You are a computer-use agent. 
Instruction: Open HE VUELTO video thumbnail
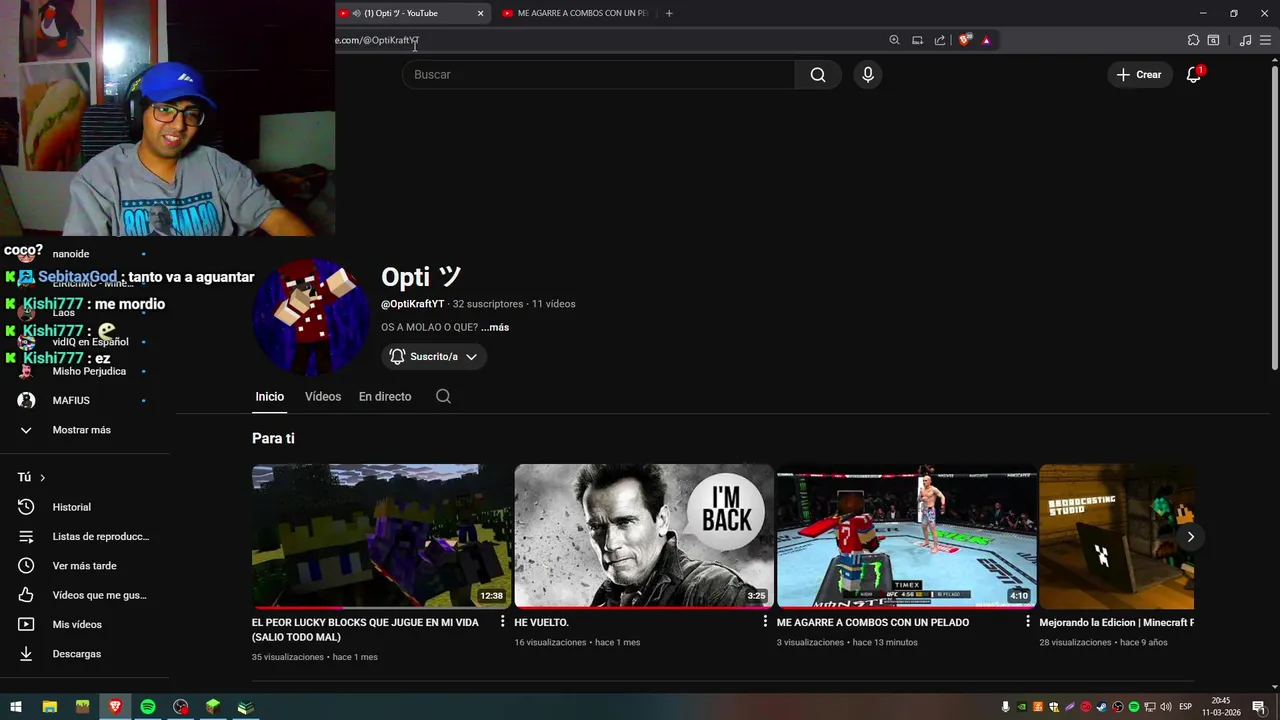(644, 536)
